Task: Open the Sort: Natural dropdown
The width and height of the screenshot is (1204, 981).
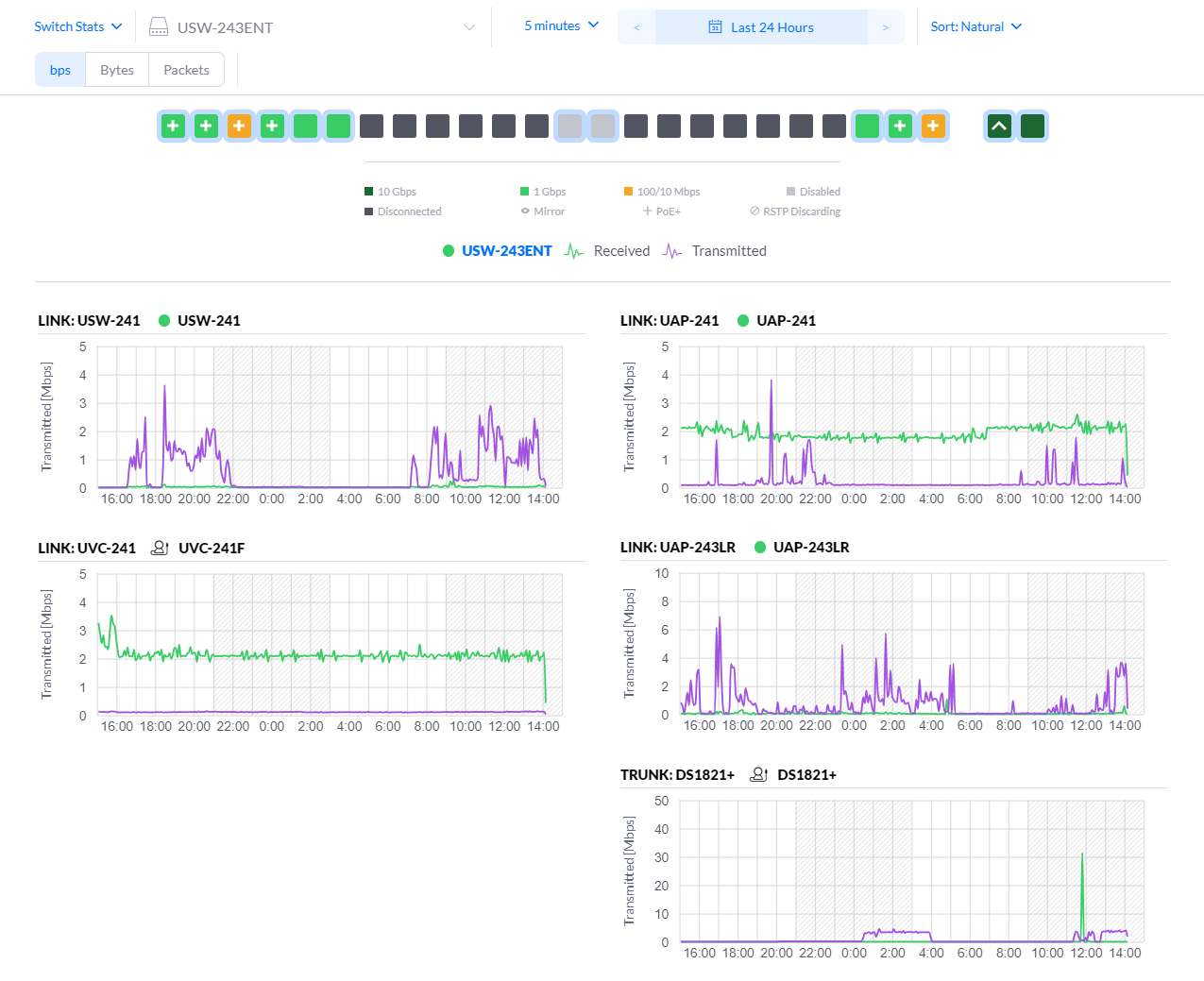Action: (975, 26)
